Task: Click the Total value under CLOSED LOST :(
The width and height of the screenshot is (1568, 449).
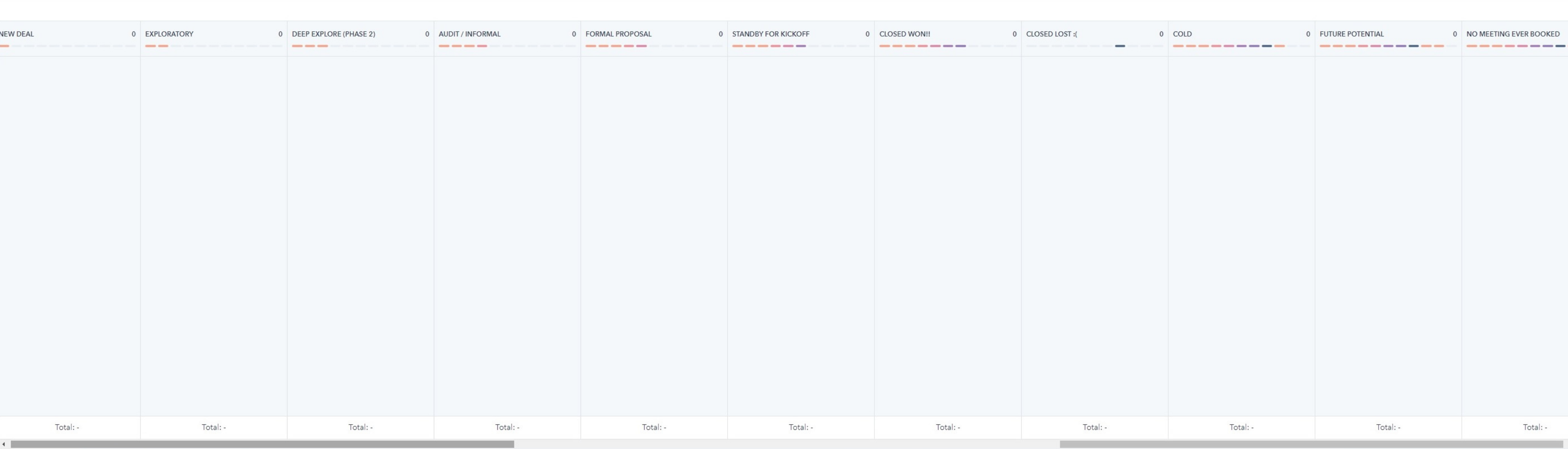Action: (1095, 427)
